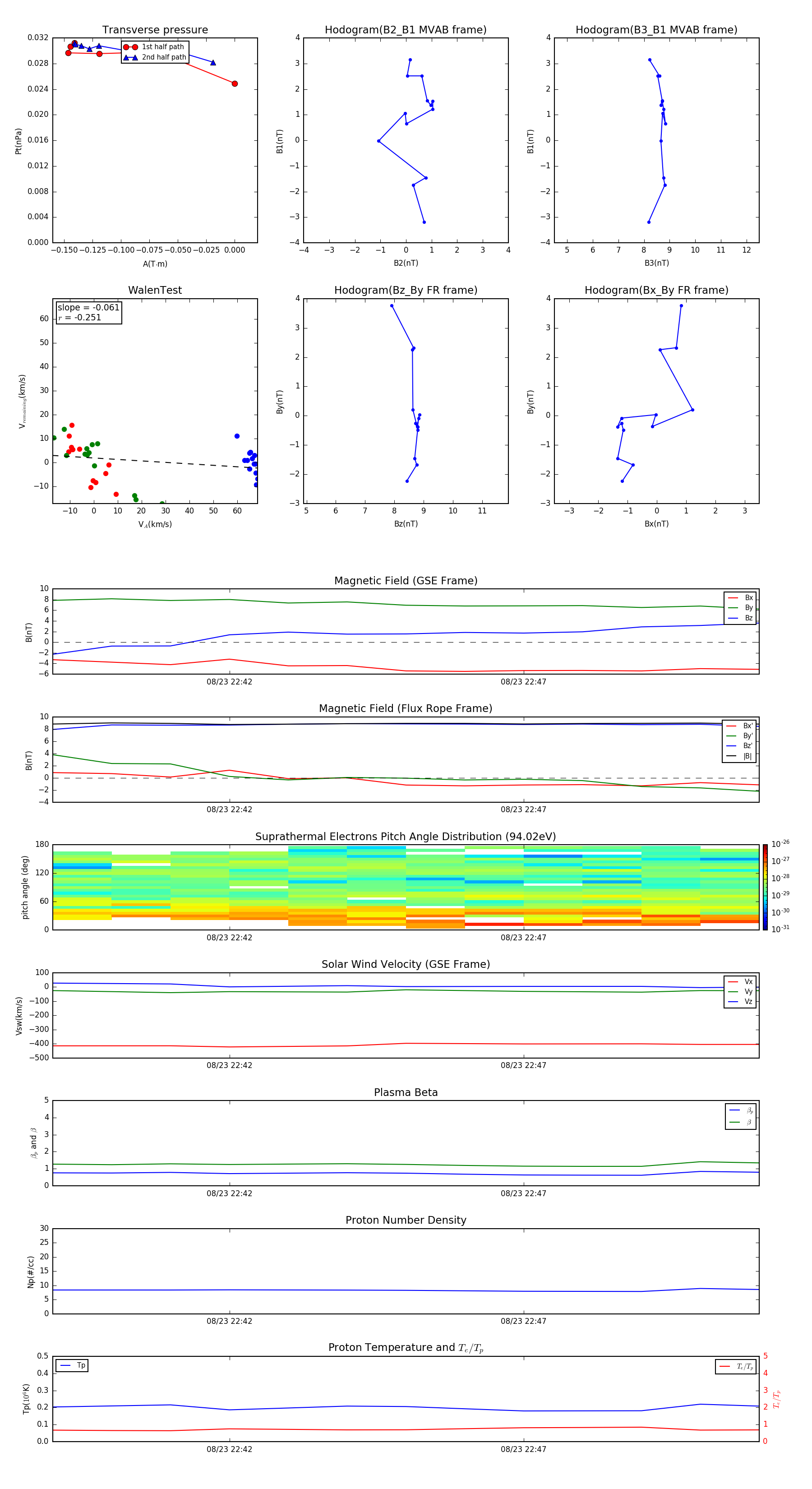Click the 'r = -0.251' annotation
812x1489 pixels.
[80, 317]
